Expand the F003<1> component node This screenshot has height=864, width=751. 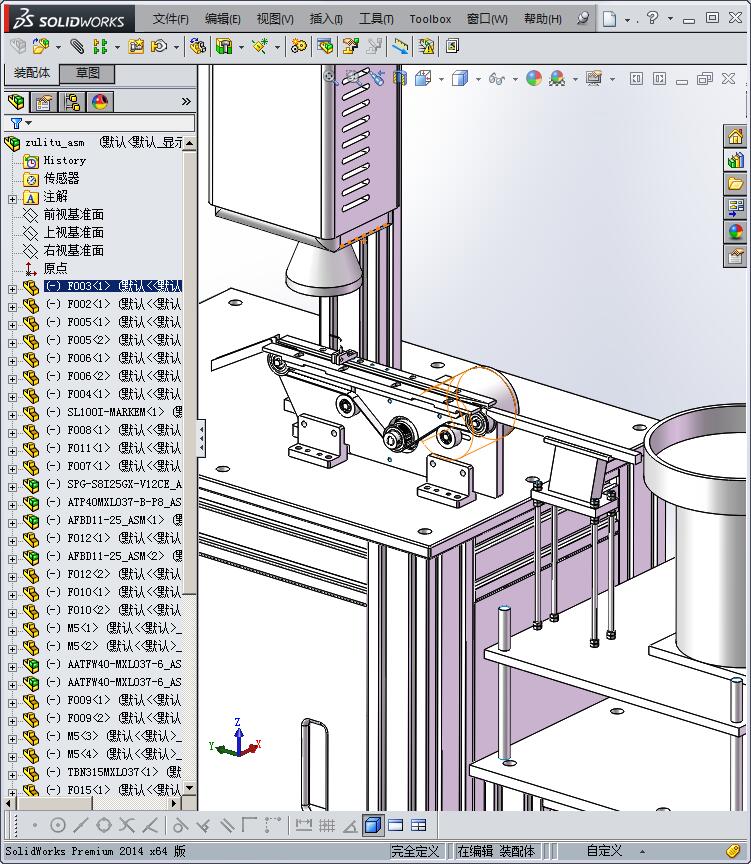[x=13, y=289]
